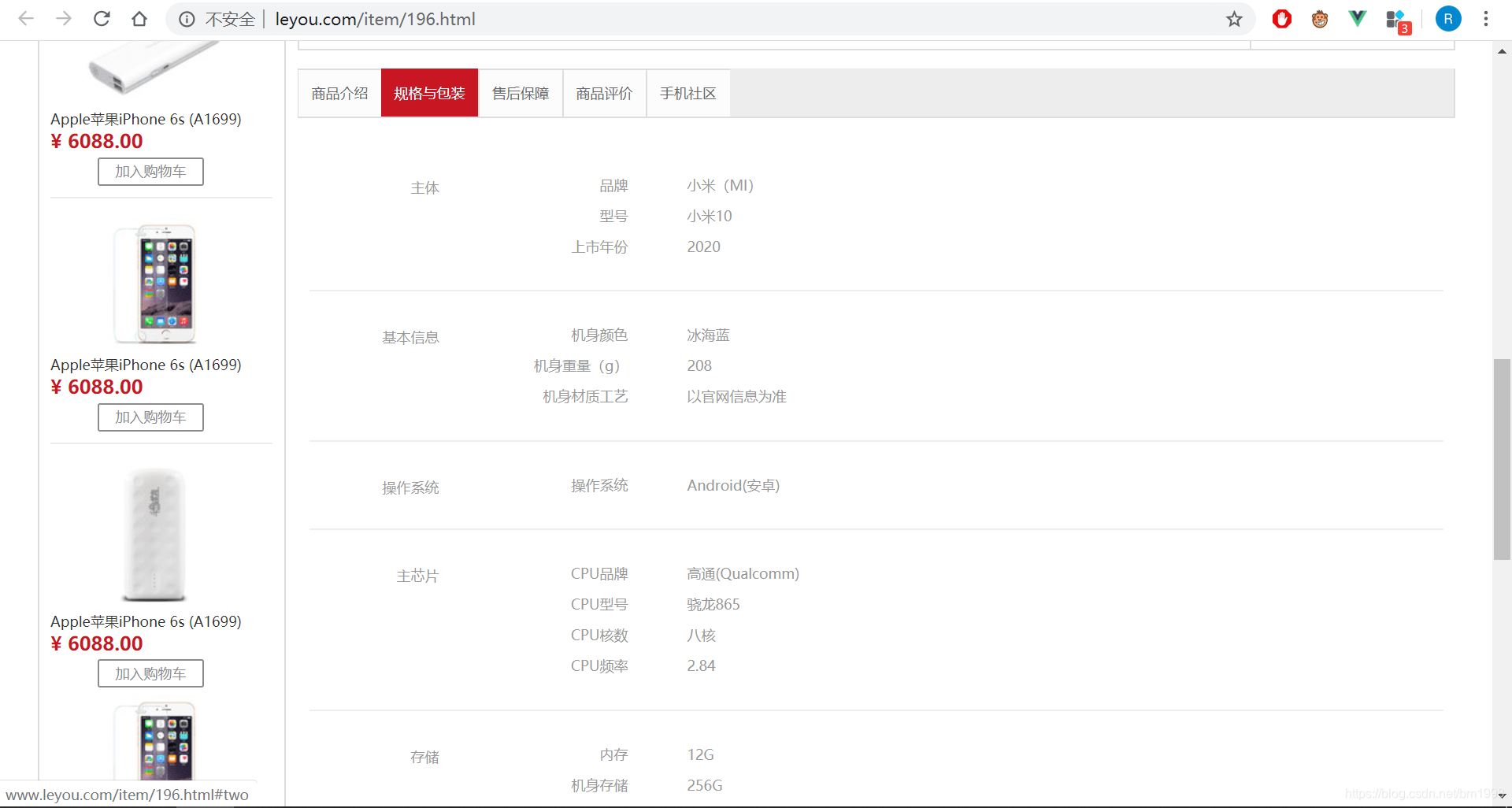Select the 规格与包装 tab
Viewport: 1512px width, 808px height.
point(429,94)
